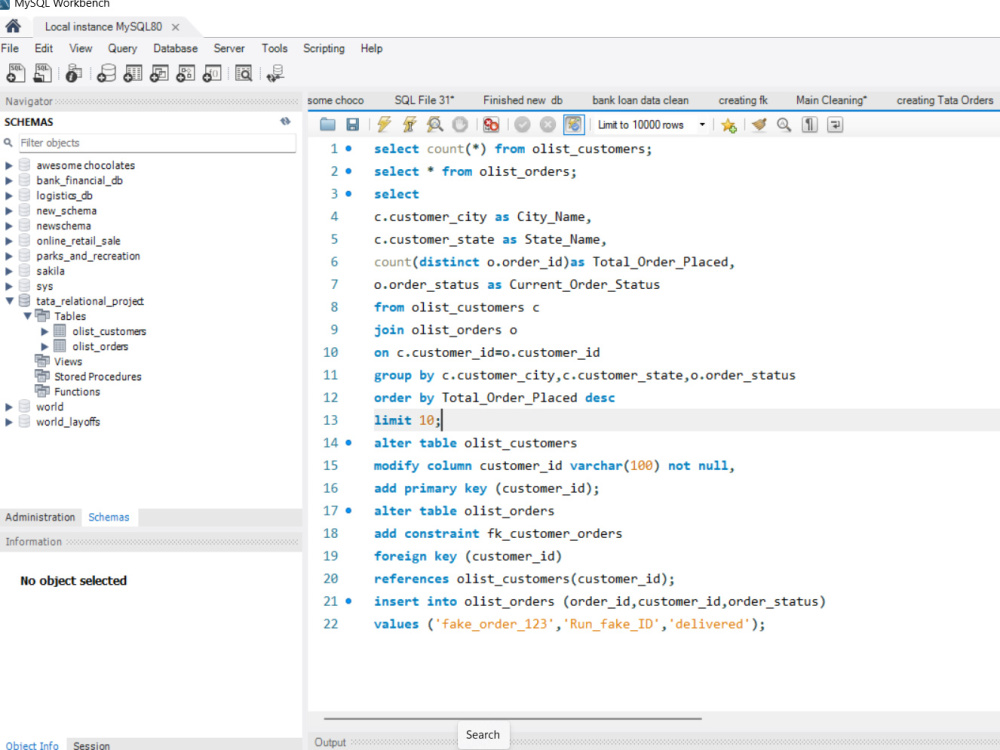Open search table data icon

(244, 73)
